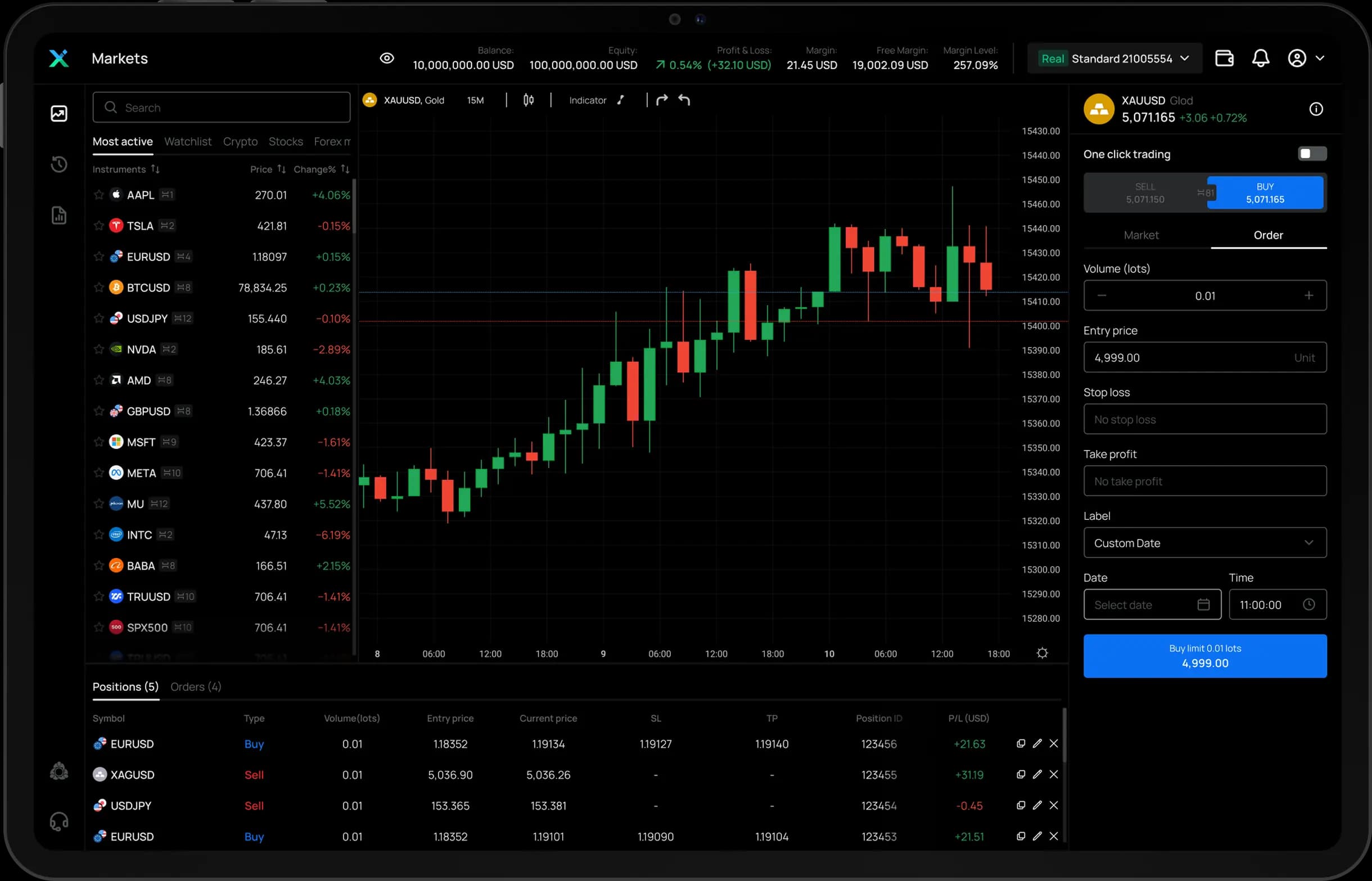Edit the USDJPY position with pencil icon
This screenshot has height=881, width=1372.
[1037, 805]
